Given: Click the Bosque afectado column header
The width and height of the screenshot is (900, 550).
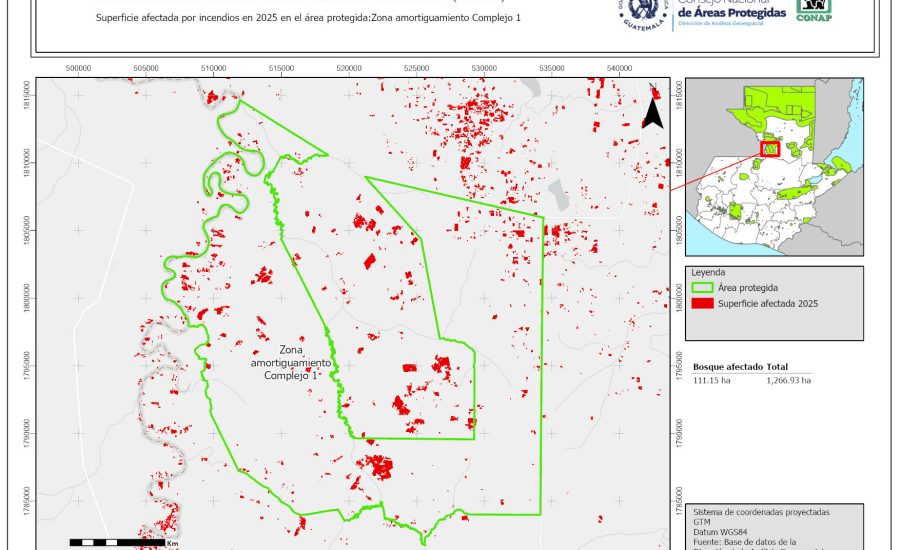Looking at the screenshot, I should 726,367.
